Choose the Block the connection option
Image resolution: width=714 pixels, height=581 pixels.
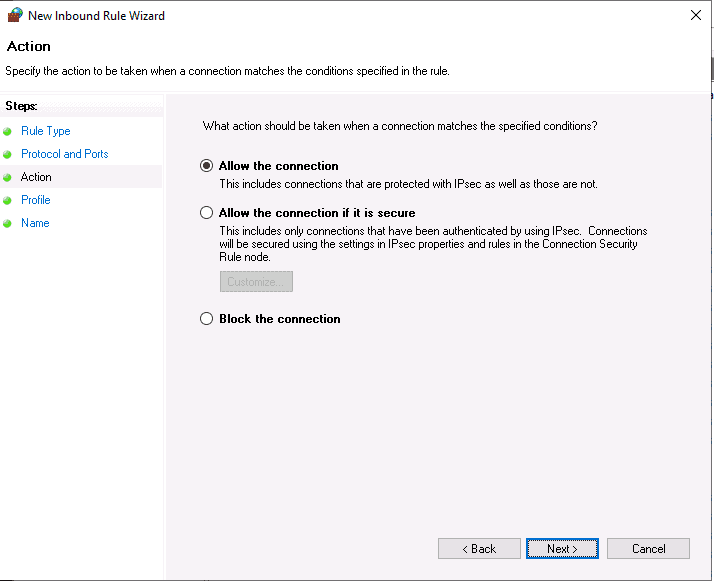point(206,318)
